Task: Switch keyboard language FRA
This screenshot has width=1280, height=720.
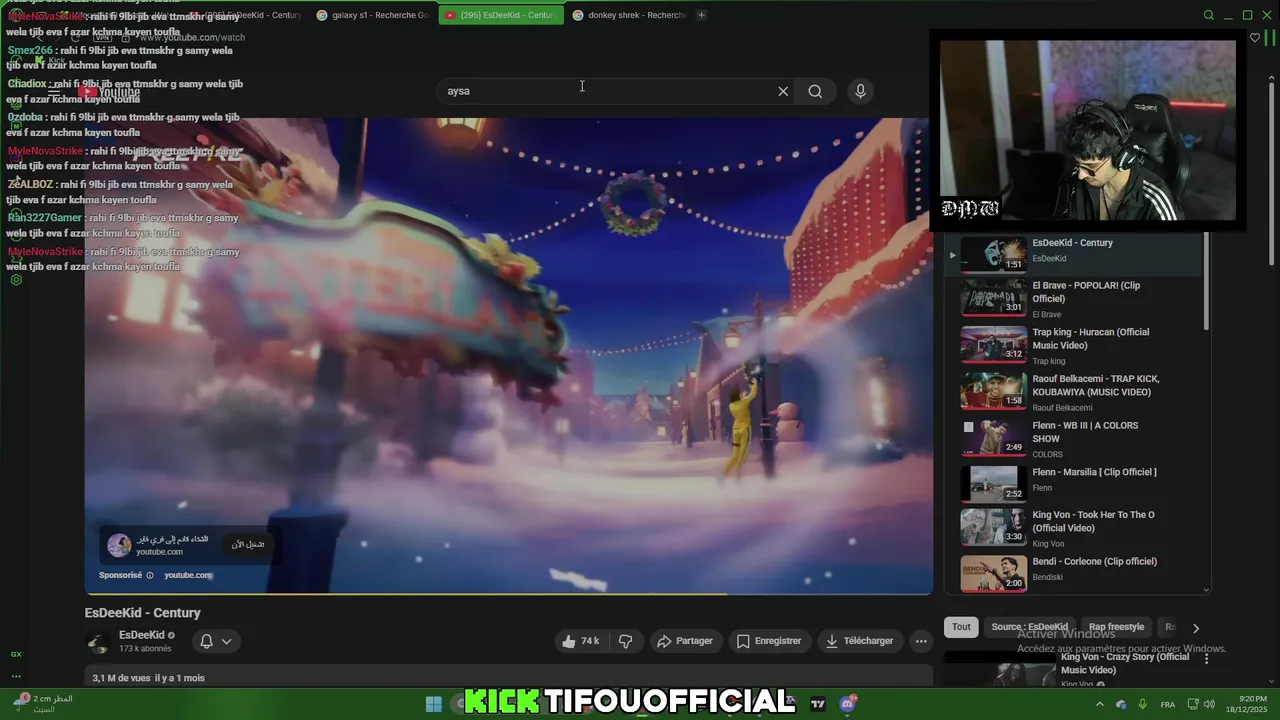Action: pos(1167,705)
